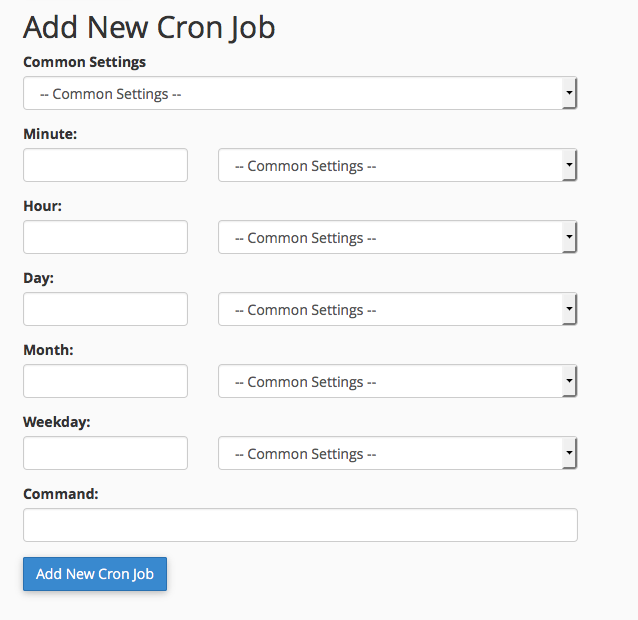Screen dimensions: 638x620
Task: Open the Month common settings dropdown
Action: [398, 381]
